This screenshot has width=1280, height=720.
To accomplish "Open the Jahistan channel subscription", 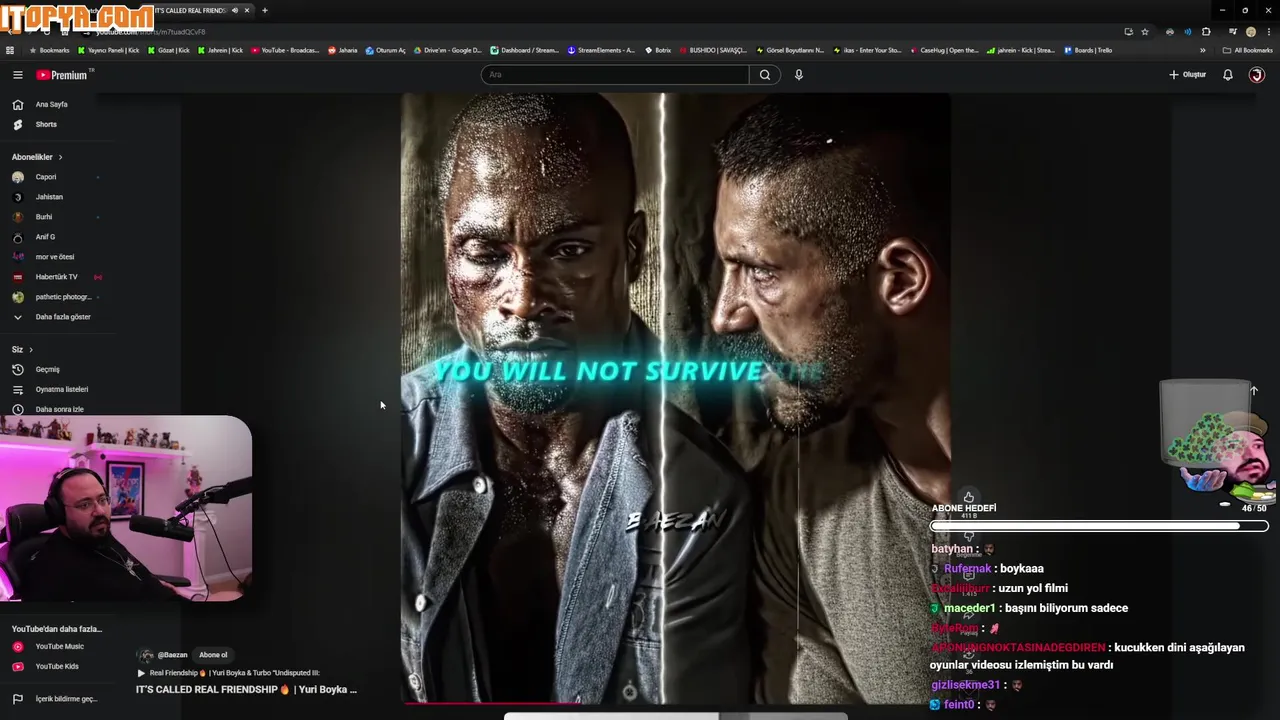I will (x=49, y=197).
